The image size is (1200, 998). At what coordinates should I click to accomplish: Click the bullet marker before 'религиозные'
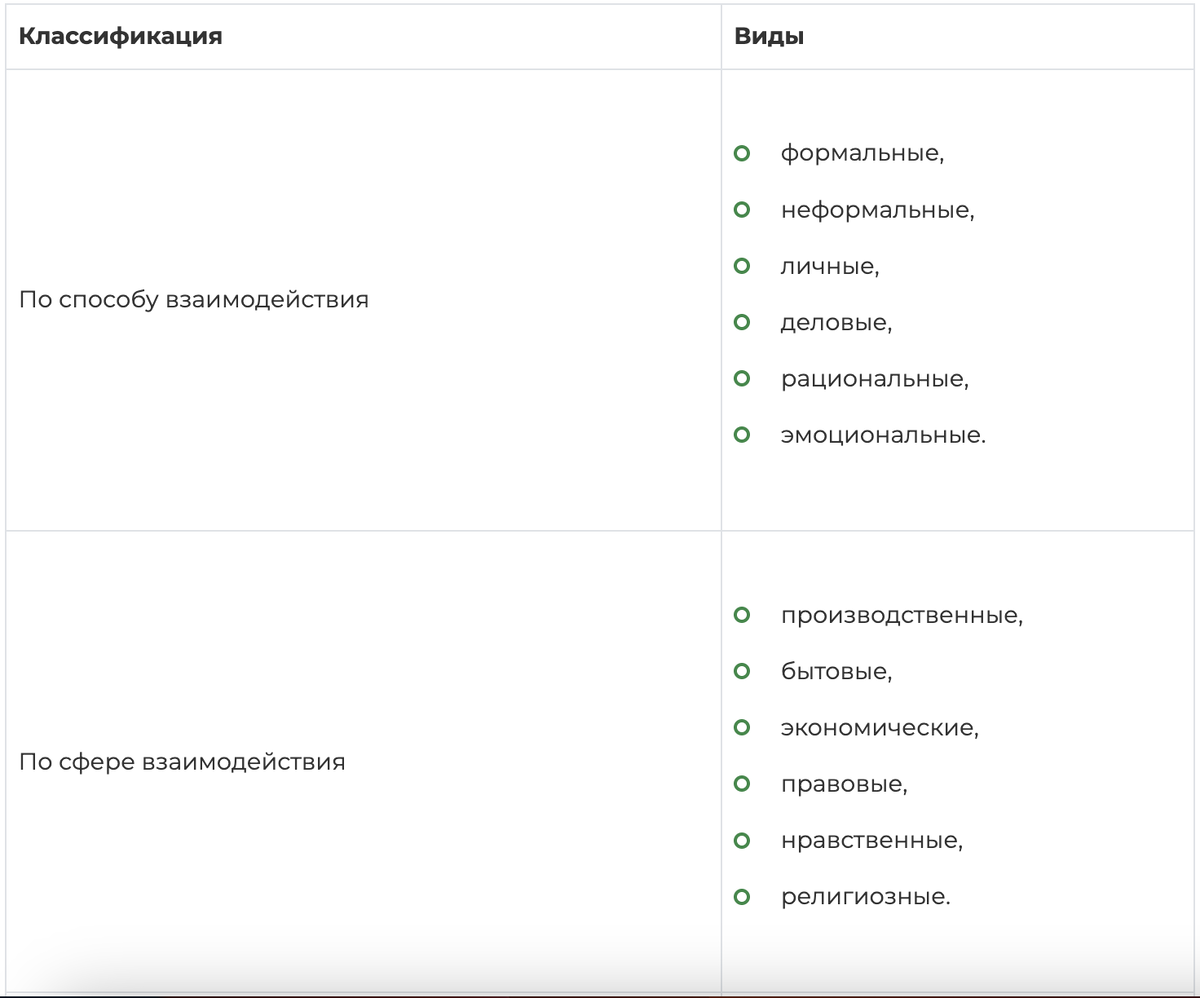[741, 897]
